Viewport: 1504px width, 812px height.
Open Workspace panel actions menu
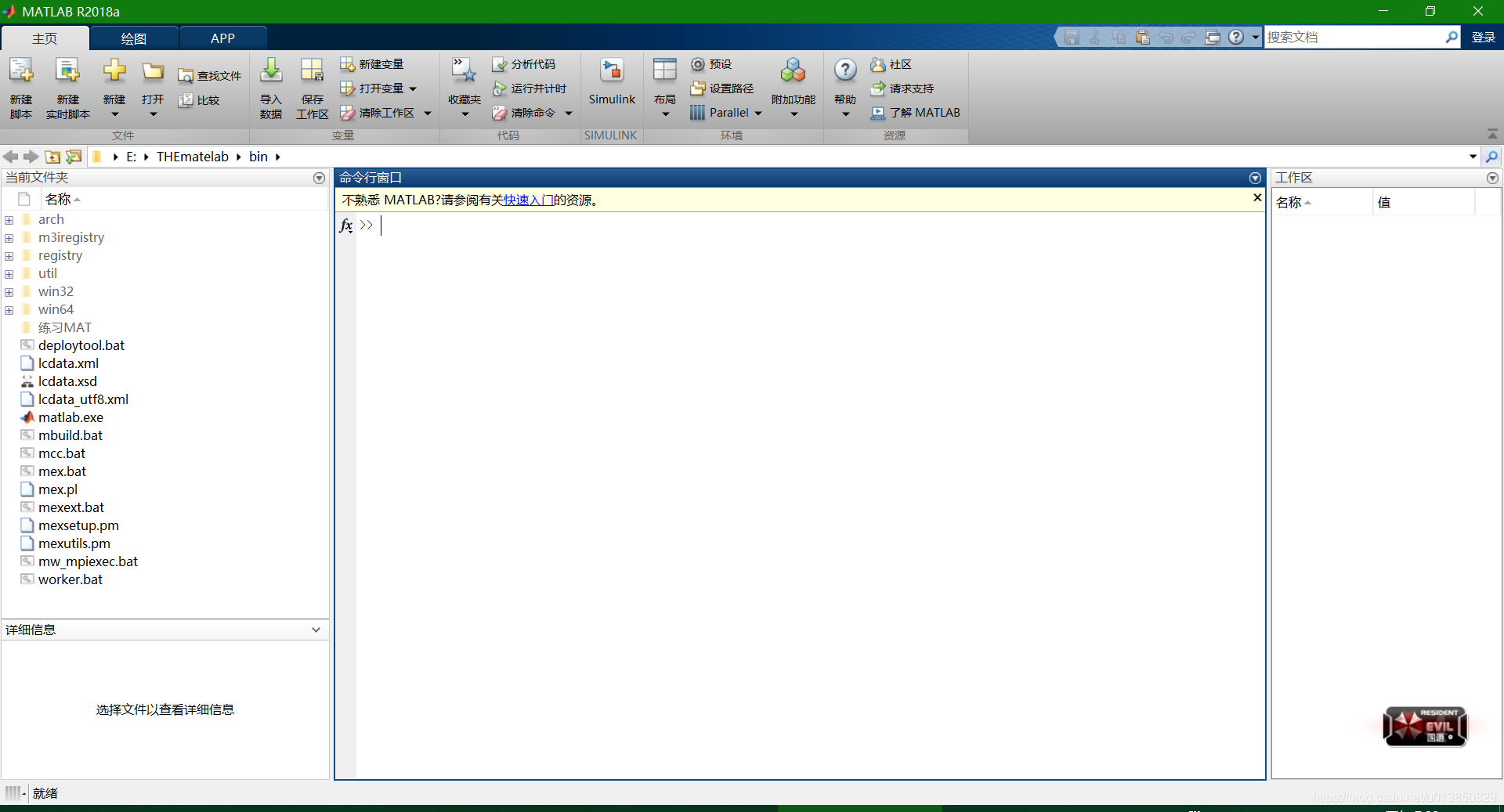(1492, 178)
